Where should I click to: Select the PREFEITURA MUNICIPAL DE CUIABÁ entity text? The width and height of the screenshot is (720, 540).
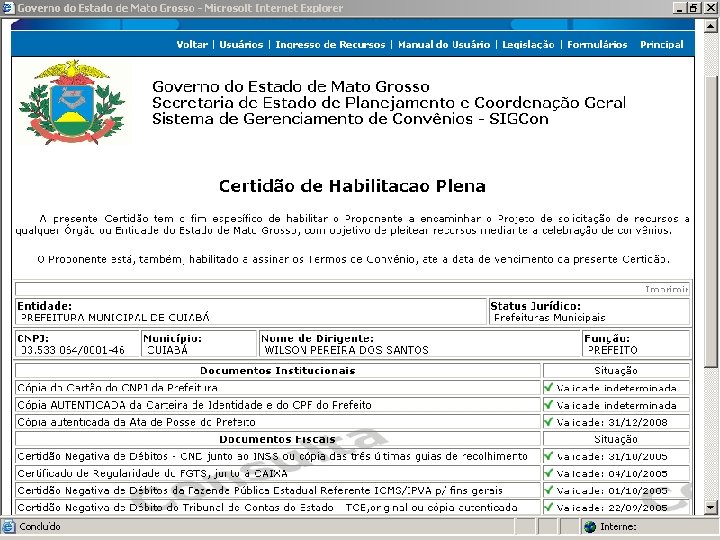115,317
